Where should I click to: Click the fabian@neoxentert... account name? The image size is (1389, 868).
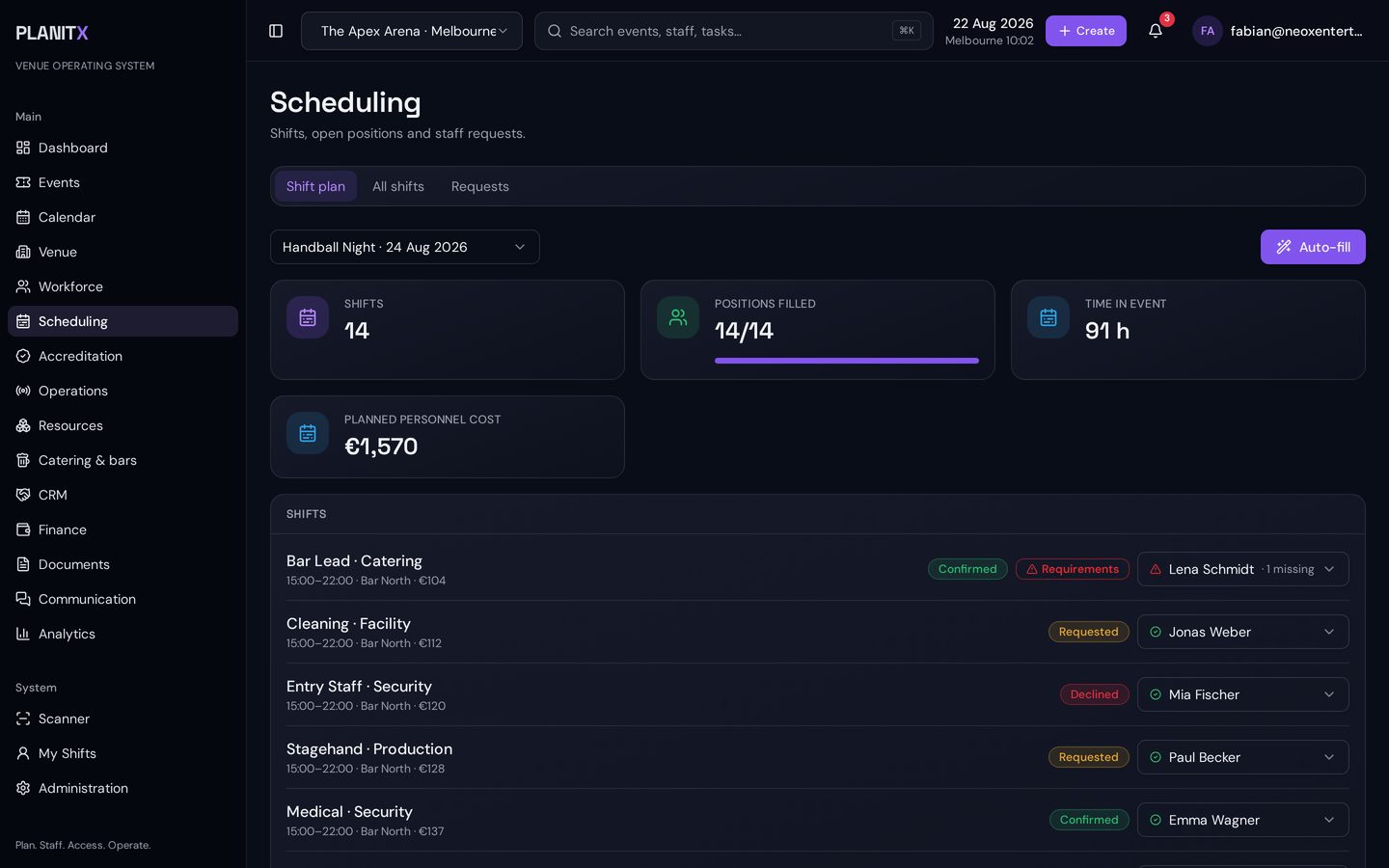(x=1296, y=31)
